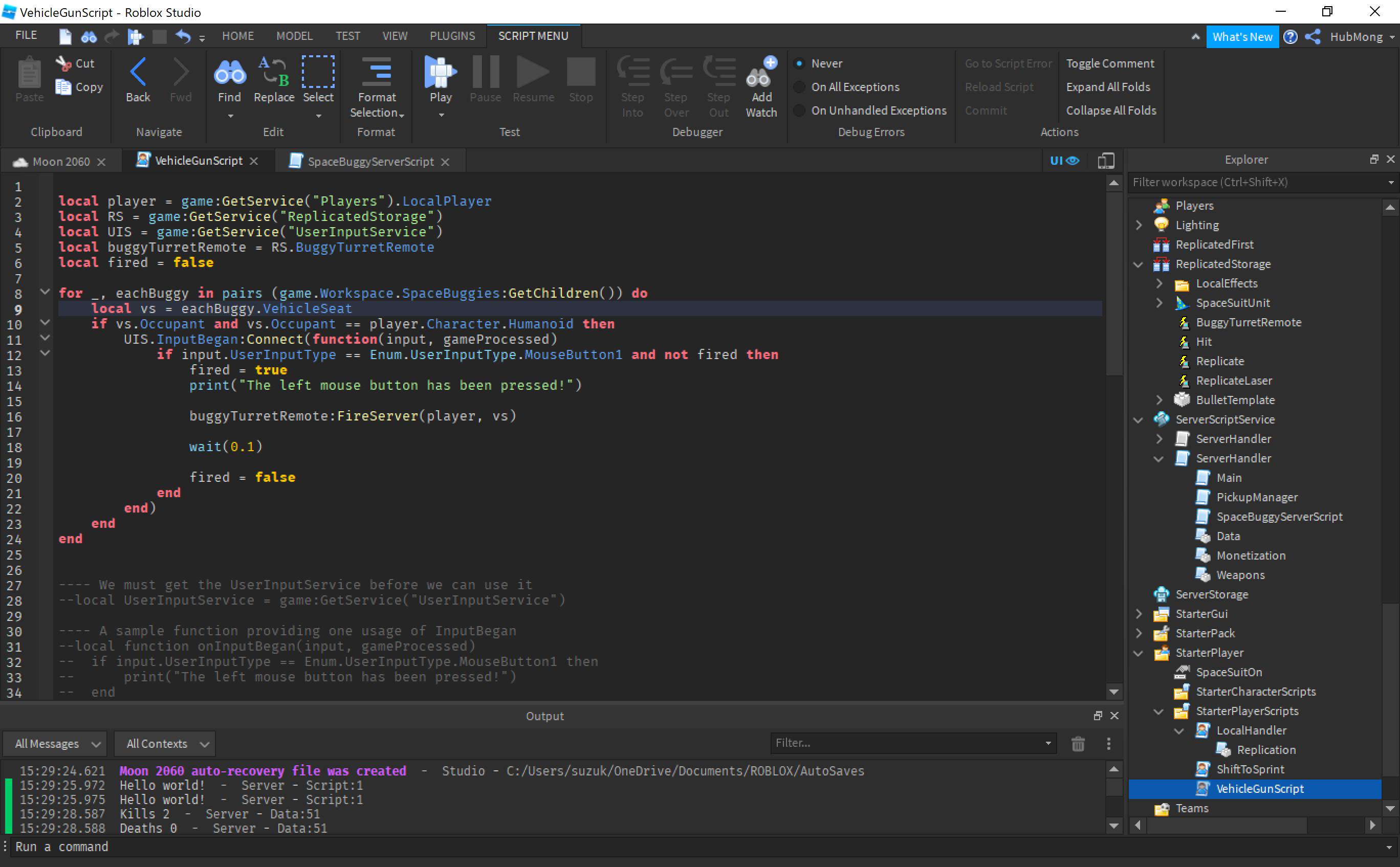This screenshot has height=867, width=1400.
Task: Click the What's New button
Action: tap(1242, 37)
